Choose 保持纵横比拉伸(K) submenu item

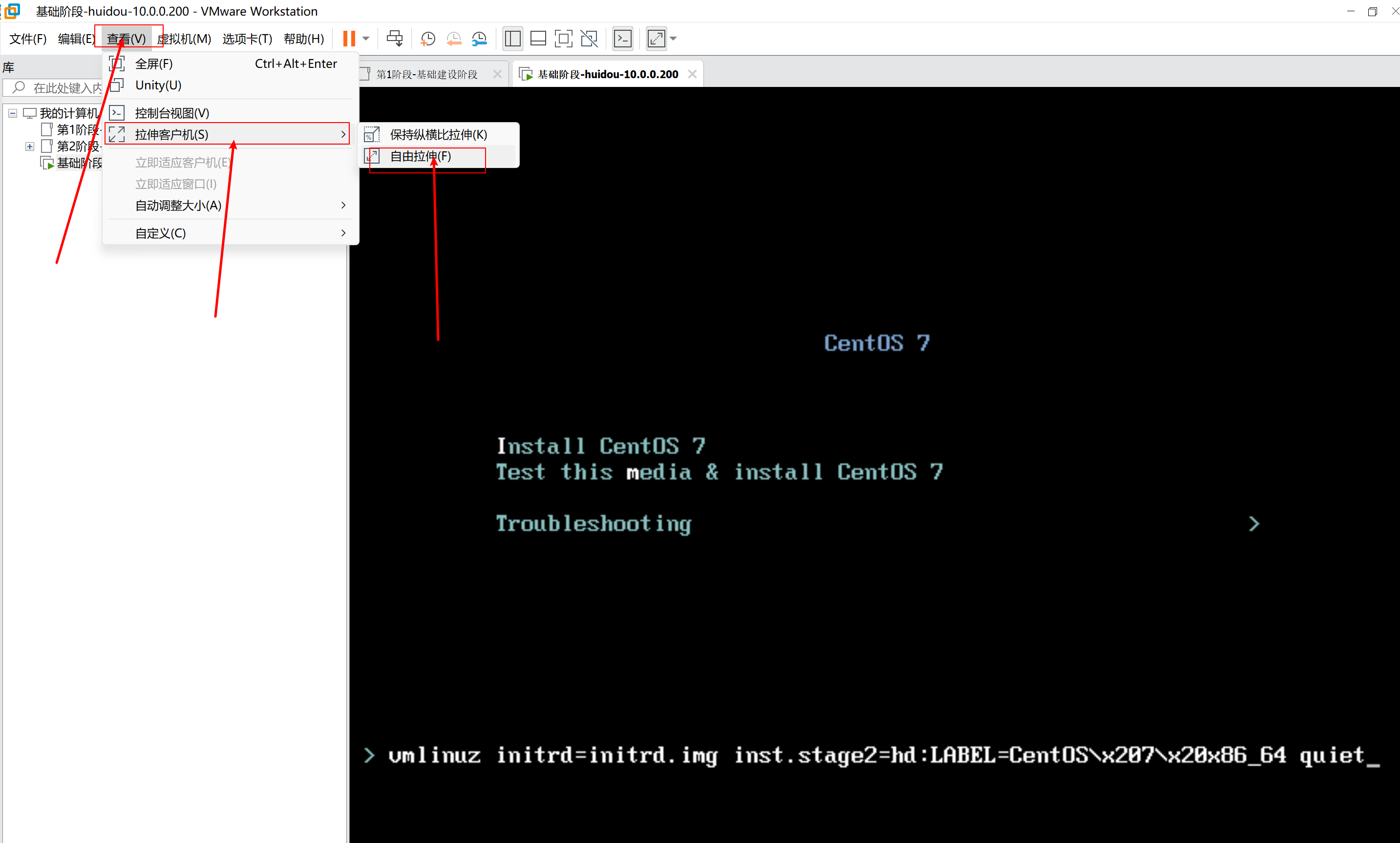point(438,135)
